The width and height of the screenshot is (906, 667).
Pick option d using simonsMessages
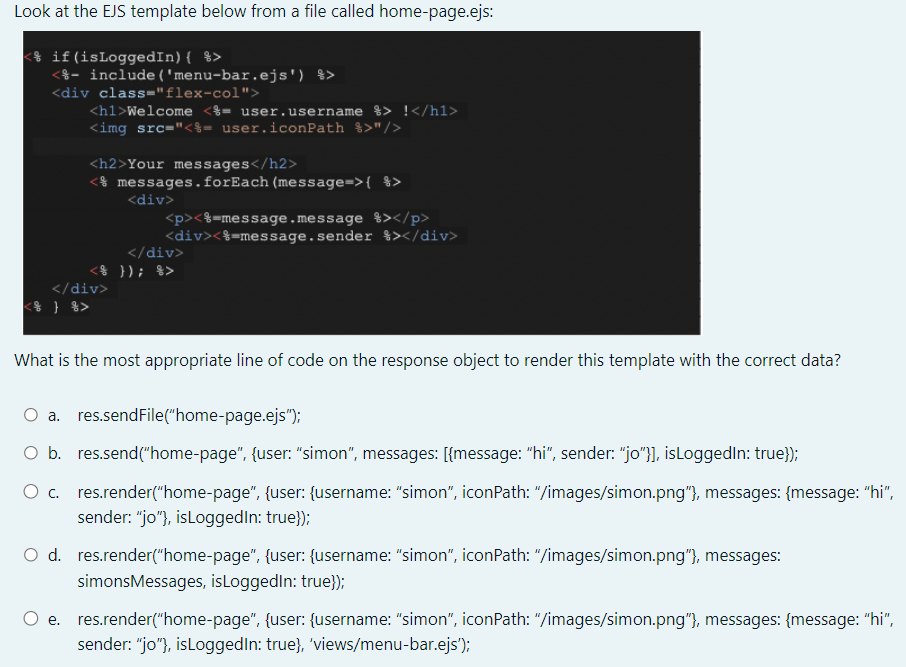click(31, 555)
